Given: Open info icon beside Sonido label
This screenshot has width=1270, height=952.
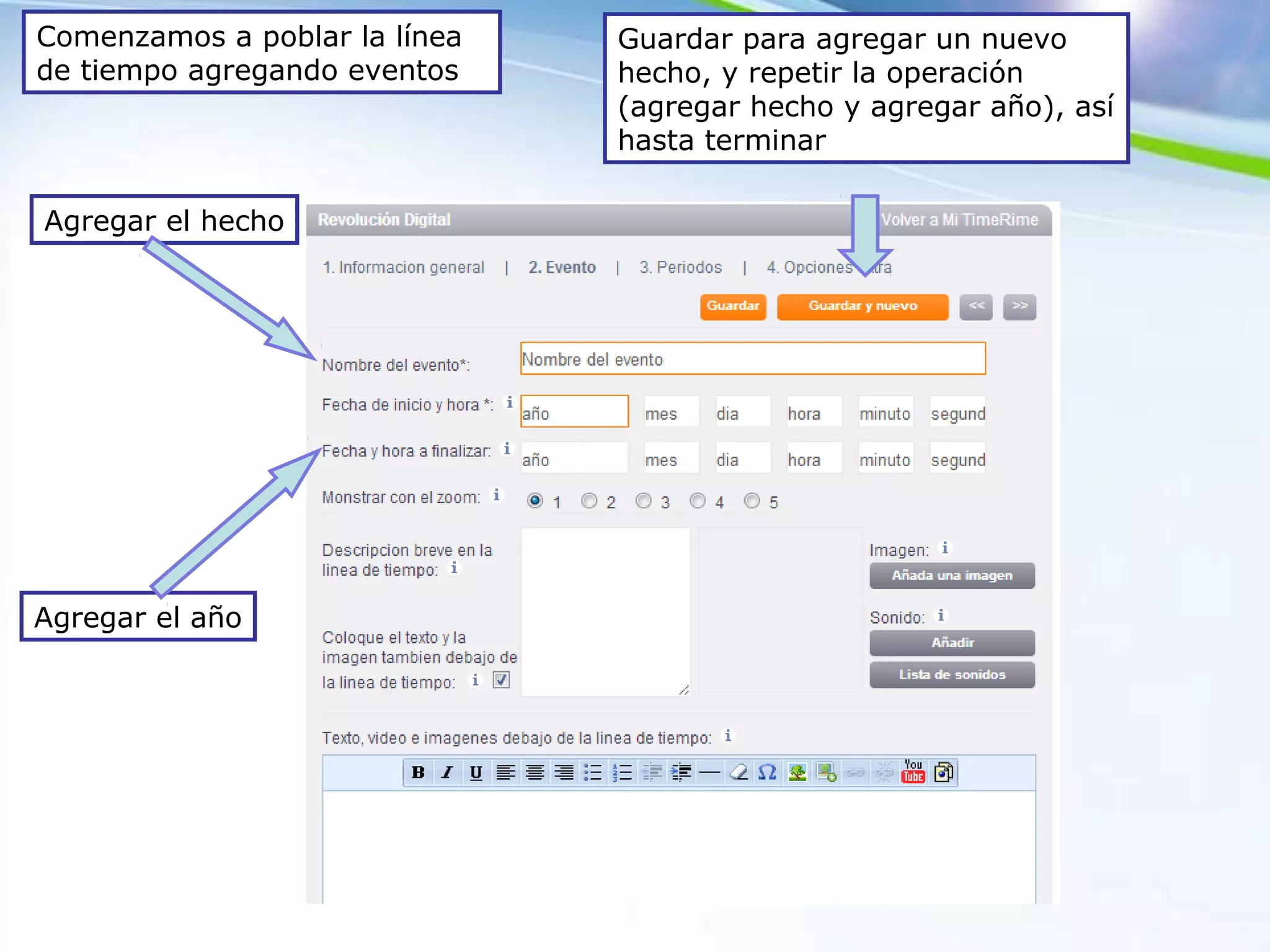Looking at the screenshot, I should click(941, 615).
